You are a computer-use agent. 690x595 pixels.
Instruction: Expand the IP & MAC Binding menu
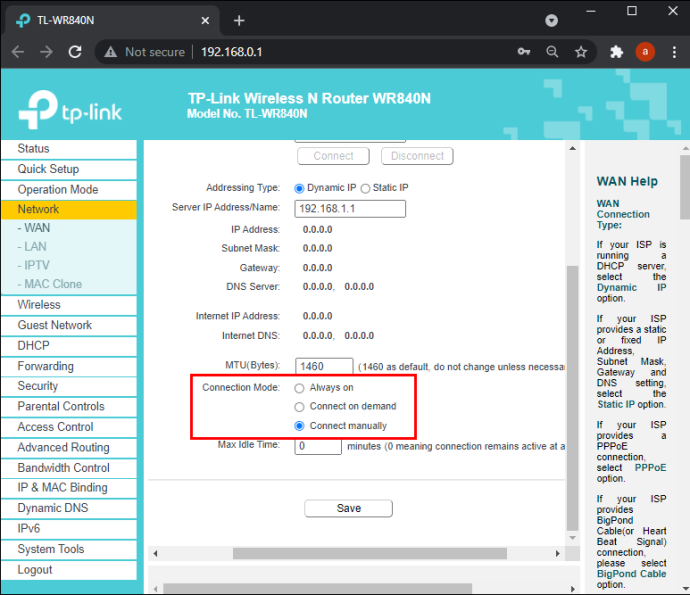69,488
